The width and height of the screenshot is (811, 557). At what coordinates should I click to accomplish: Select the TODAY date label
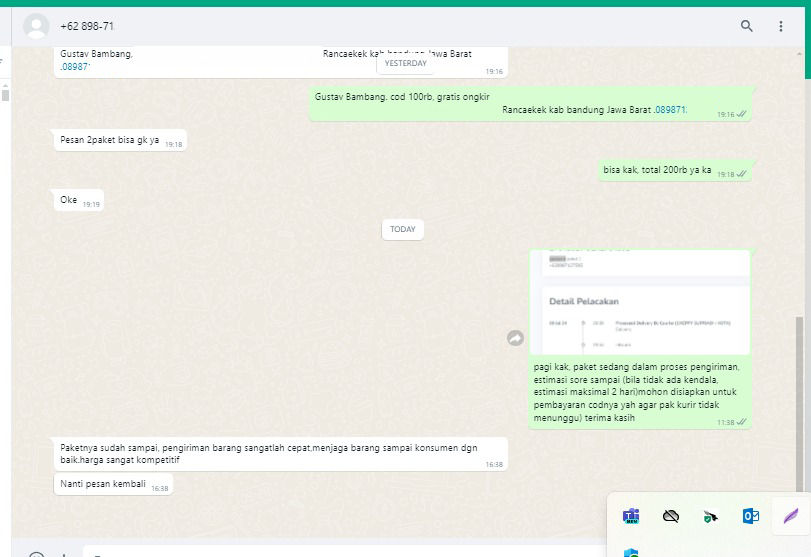pos(402,229)
